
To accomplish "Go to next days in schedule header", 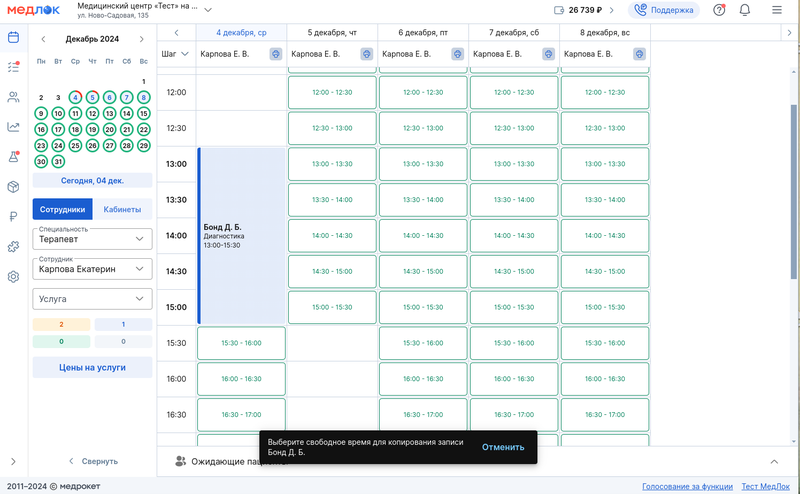I will coord(789,33).
